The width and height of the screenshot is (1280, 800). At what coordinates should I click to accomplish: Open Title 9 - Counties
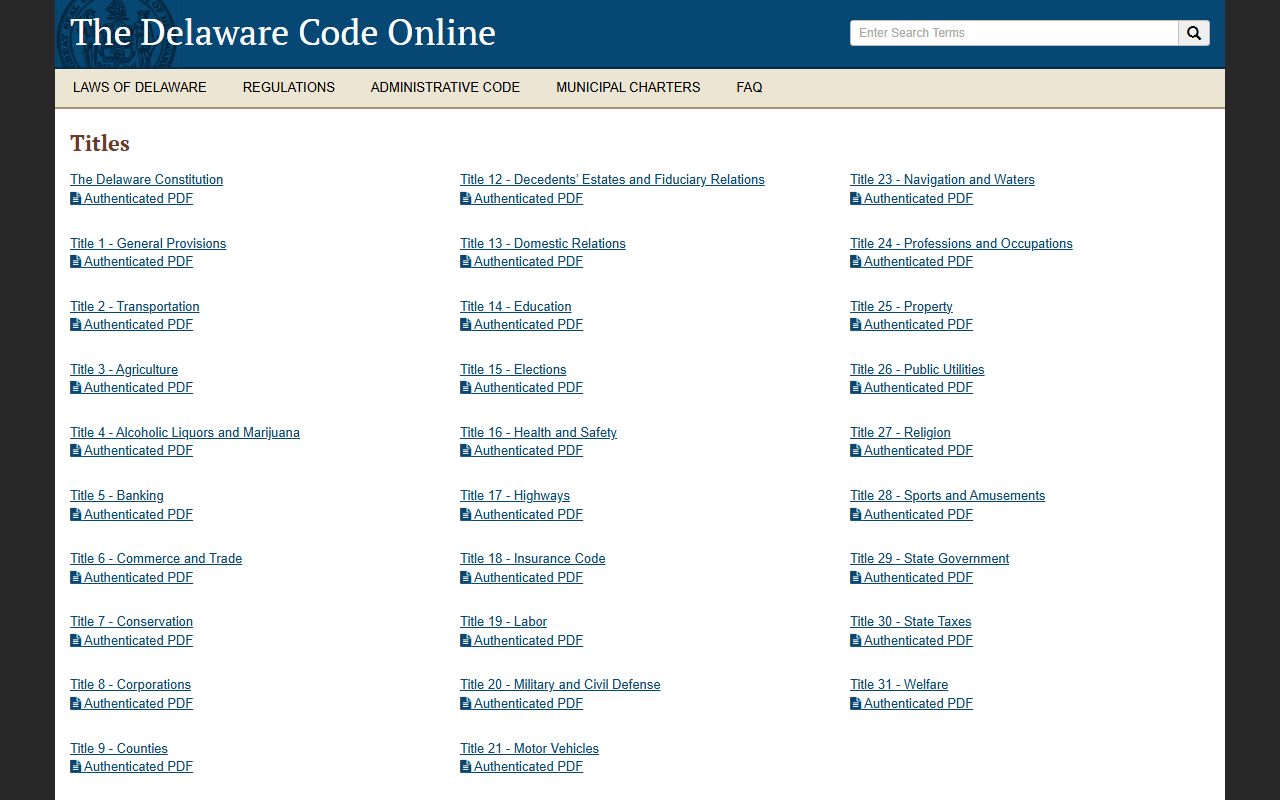click(x=119, y=748)
